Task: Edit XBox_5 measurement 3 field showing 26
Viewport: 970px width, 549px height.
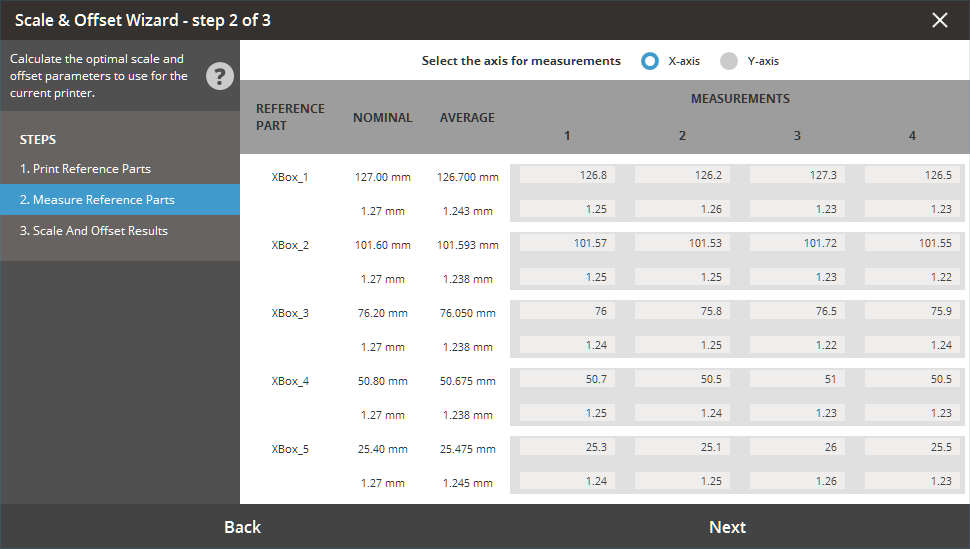Action: (x=797, y=447)
